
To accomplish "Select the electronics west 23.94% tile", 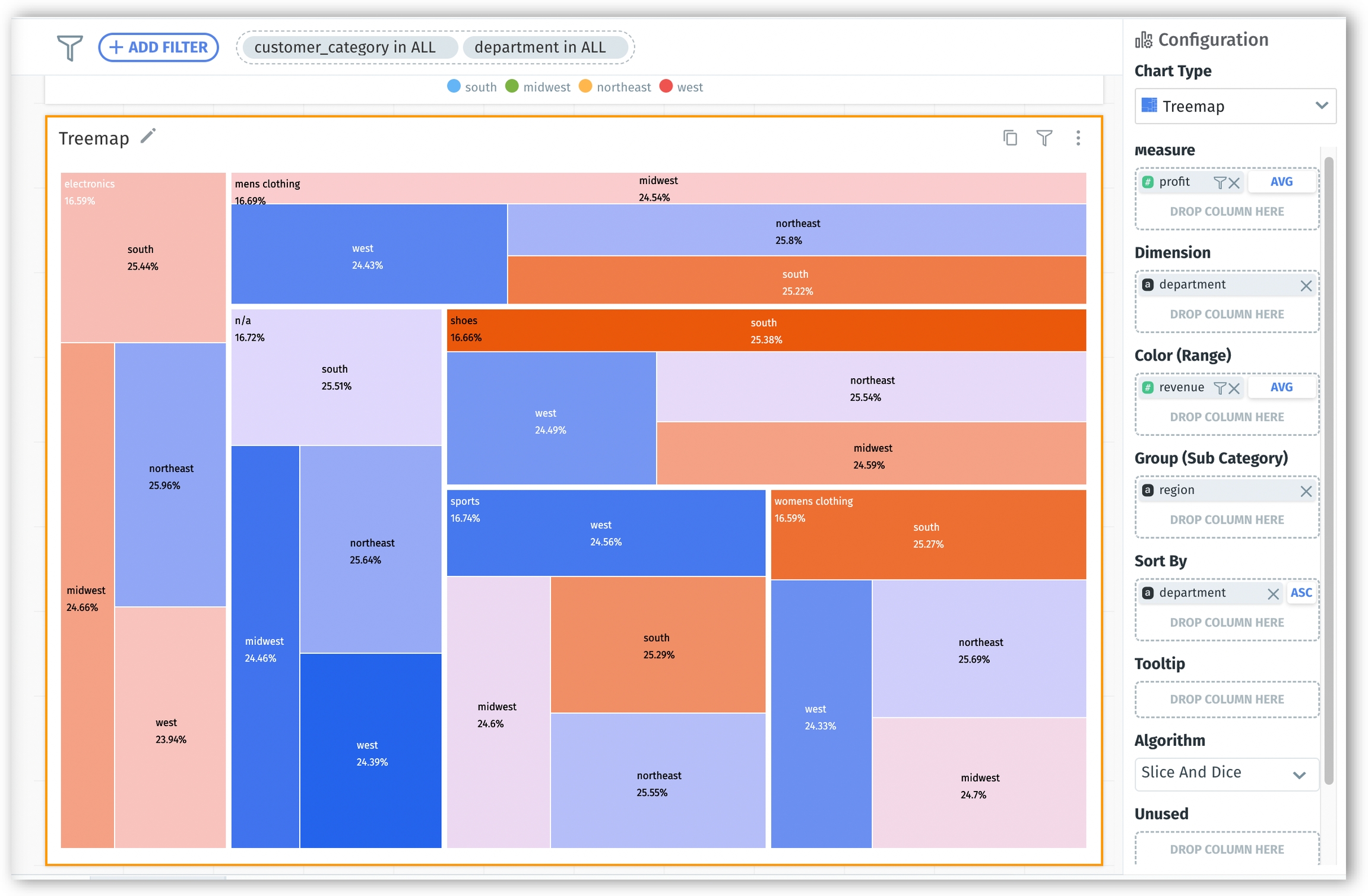I will click(x=170, y=728).
